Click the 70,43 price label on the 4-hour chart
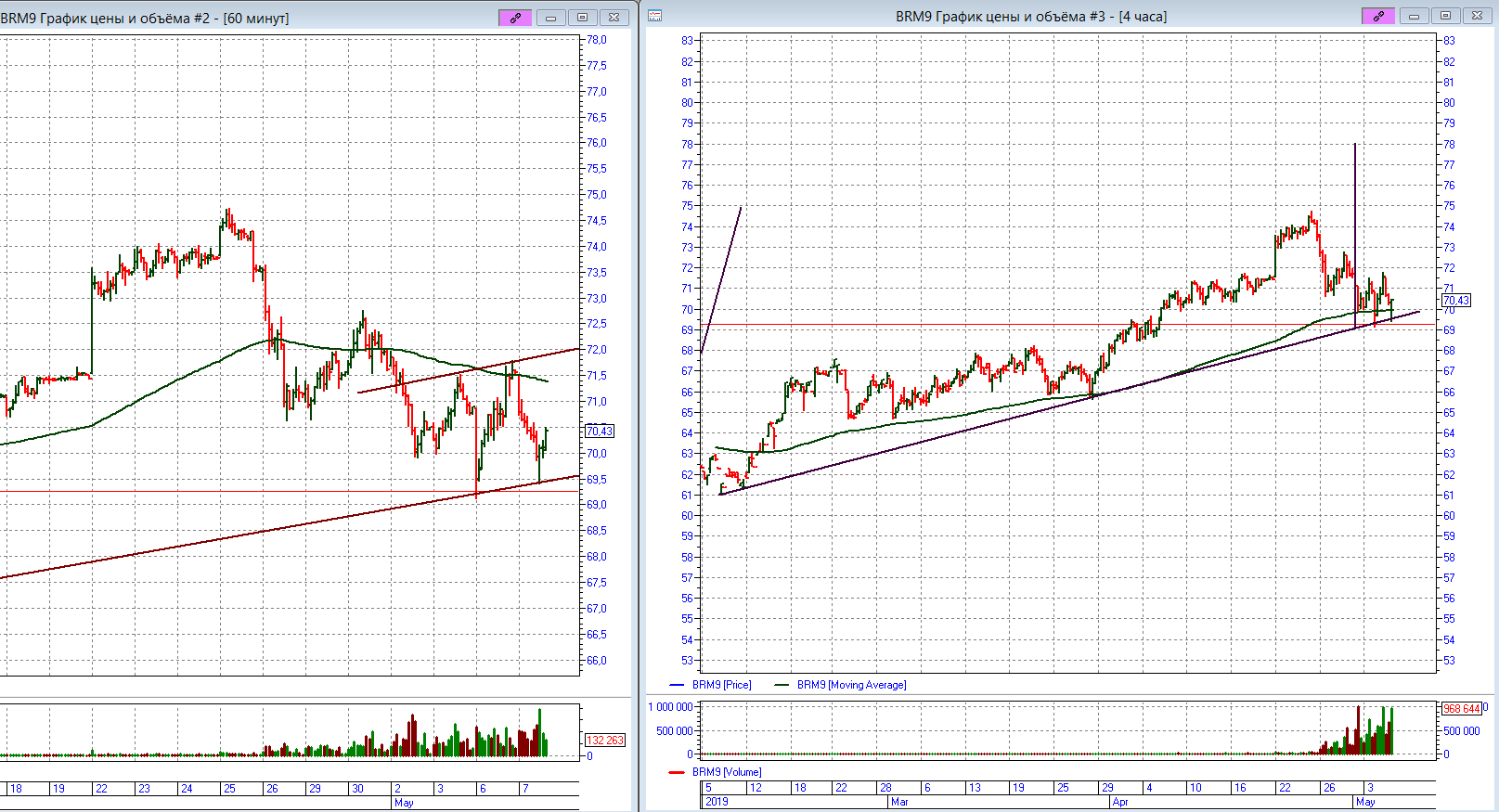Viewport: 1499px width, 812px height. point(1455,301)
